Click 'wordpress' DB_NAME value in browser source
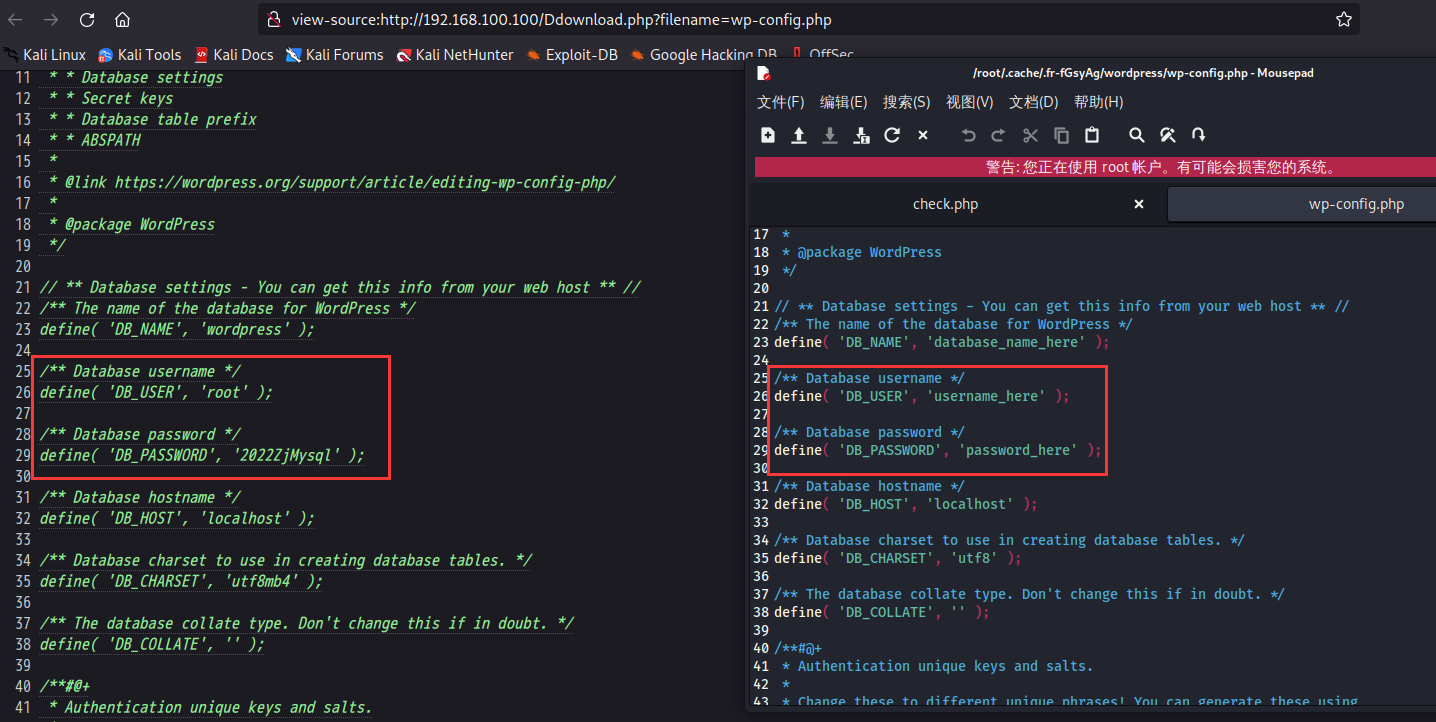Image resolution: width=1436 pixels, height=722 pixels. click(244, 329)
